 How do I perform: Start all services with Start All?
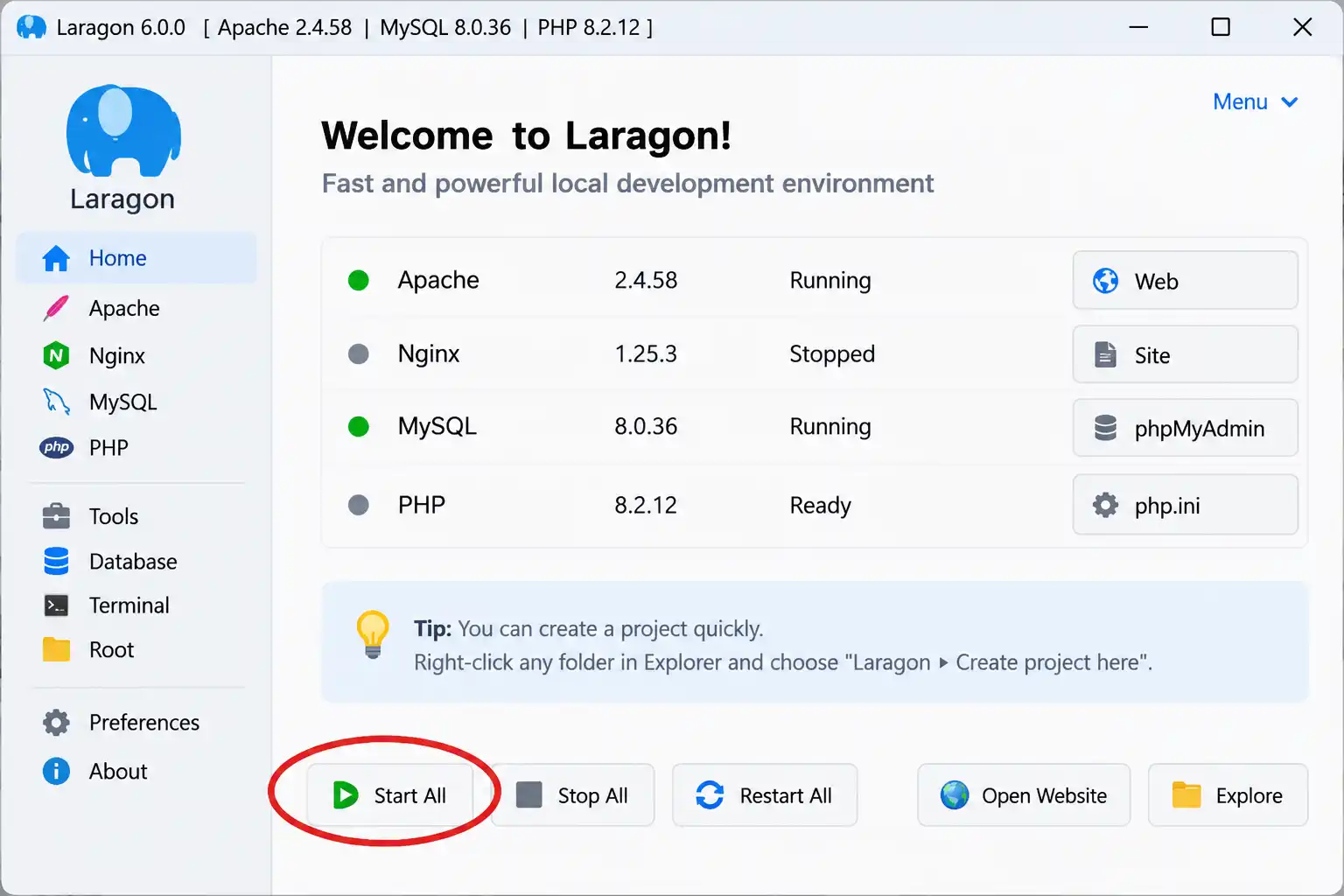(389, 794)
